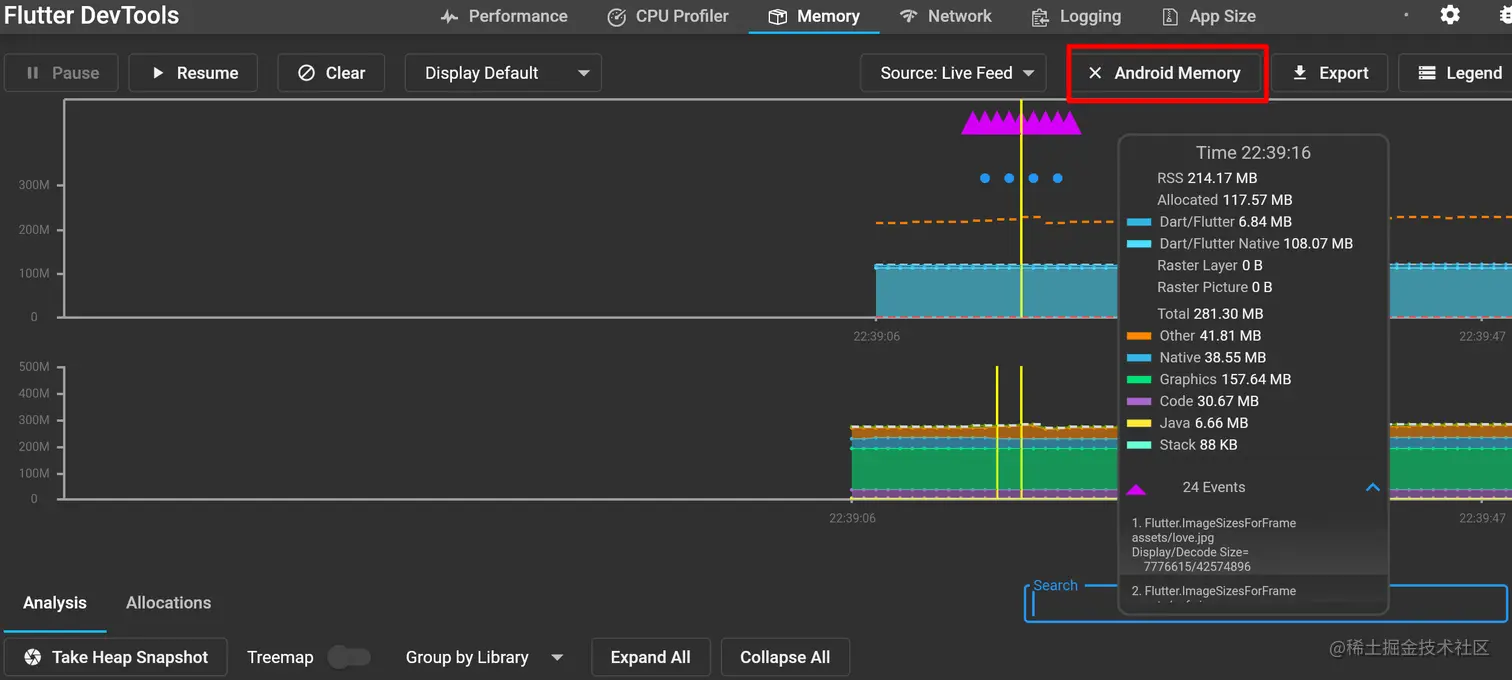The width and height of the screenshot is (1512, 680).
Task: Click the Flutter DevTools title
Action: tap(92, 15)
